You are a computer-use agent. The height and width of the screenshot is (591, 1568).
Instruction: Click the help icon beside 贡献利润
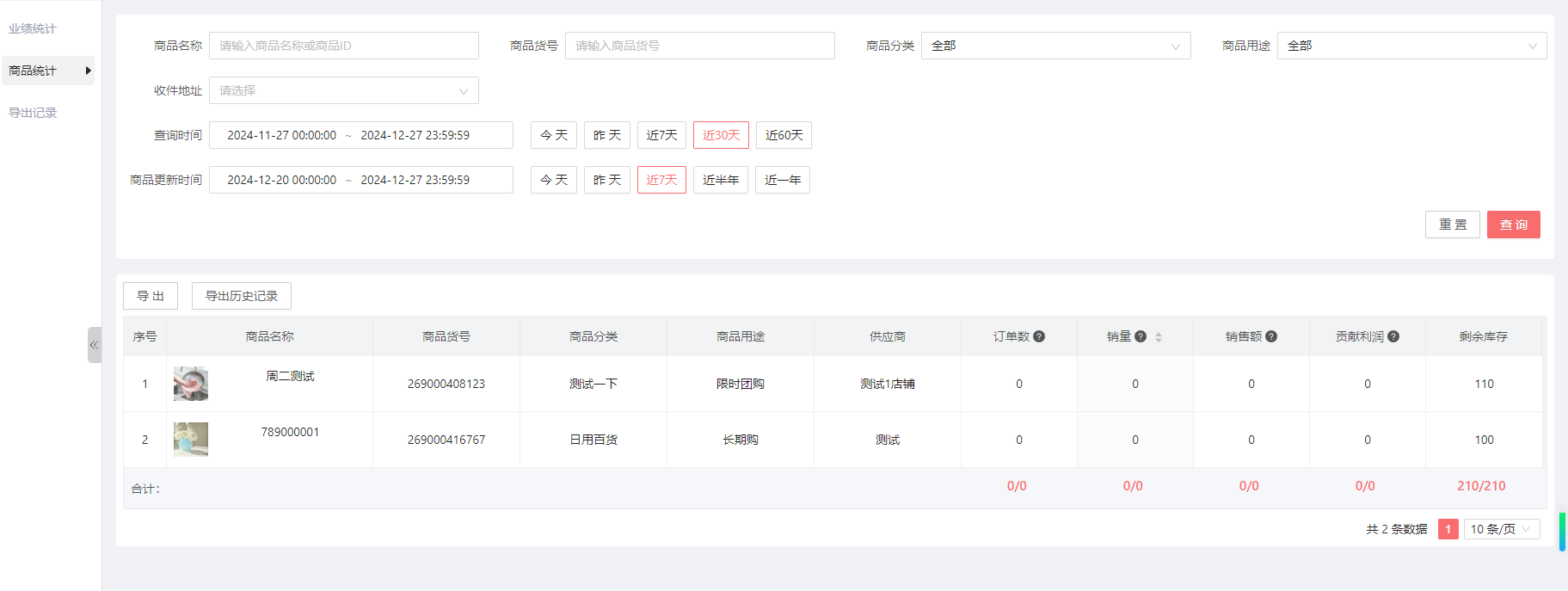(1393, 336)
